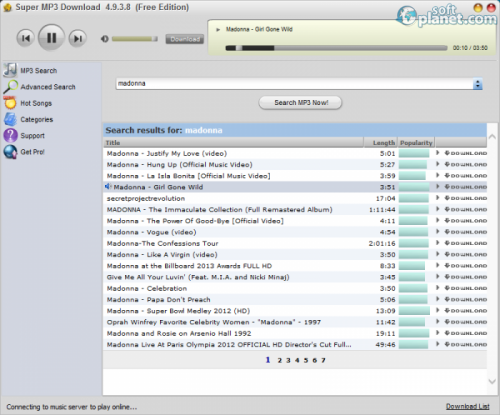Open MP3 Search section
The width and height of the screenshot is (500, 415).
click(39, 71)
